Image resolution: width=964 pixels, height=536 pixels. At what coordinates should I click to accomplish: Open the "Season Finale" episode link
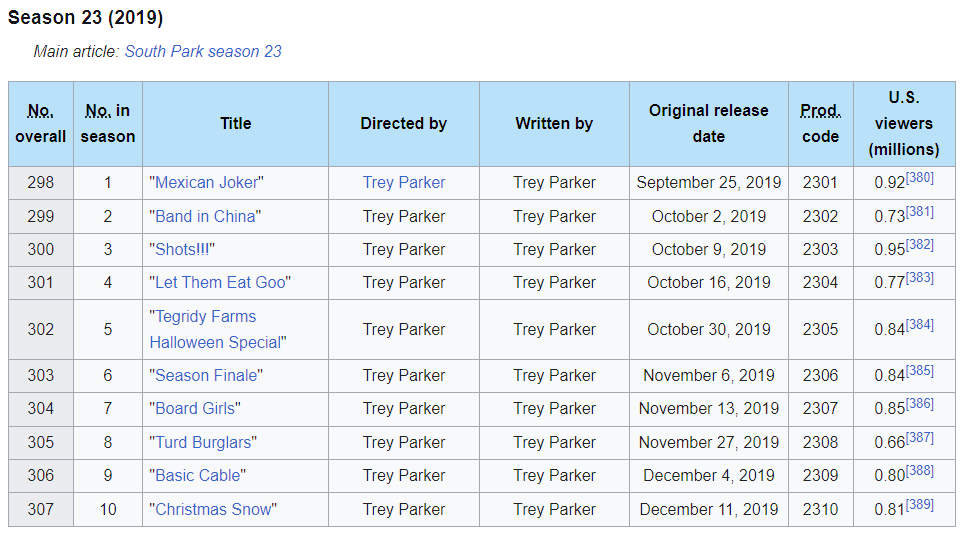207,375
